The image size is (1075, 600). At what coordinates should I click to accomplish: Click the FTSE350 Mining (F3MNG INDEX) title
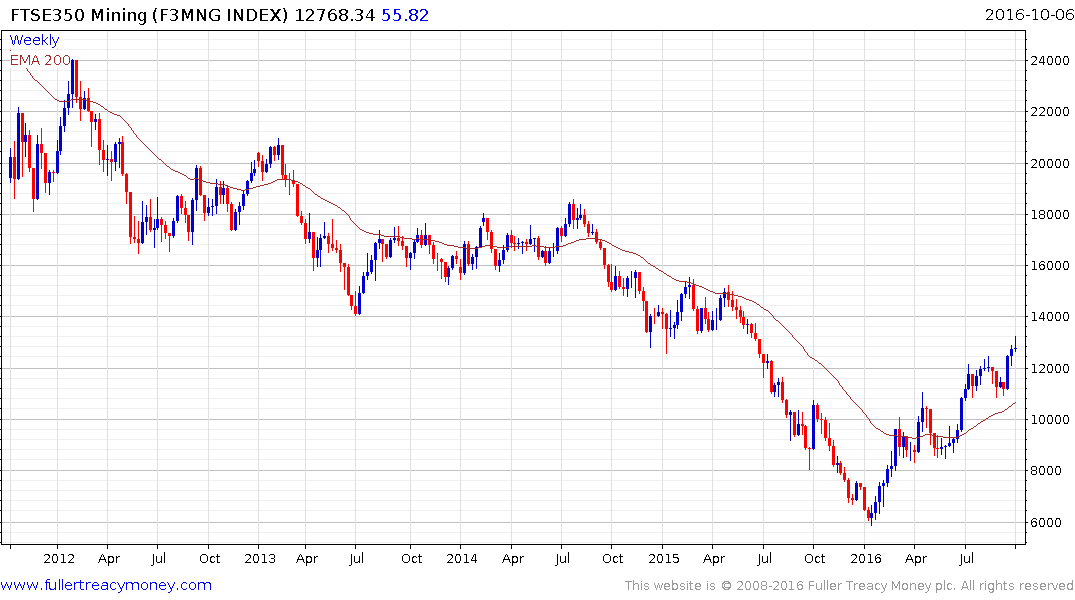[x=149, y=15]
